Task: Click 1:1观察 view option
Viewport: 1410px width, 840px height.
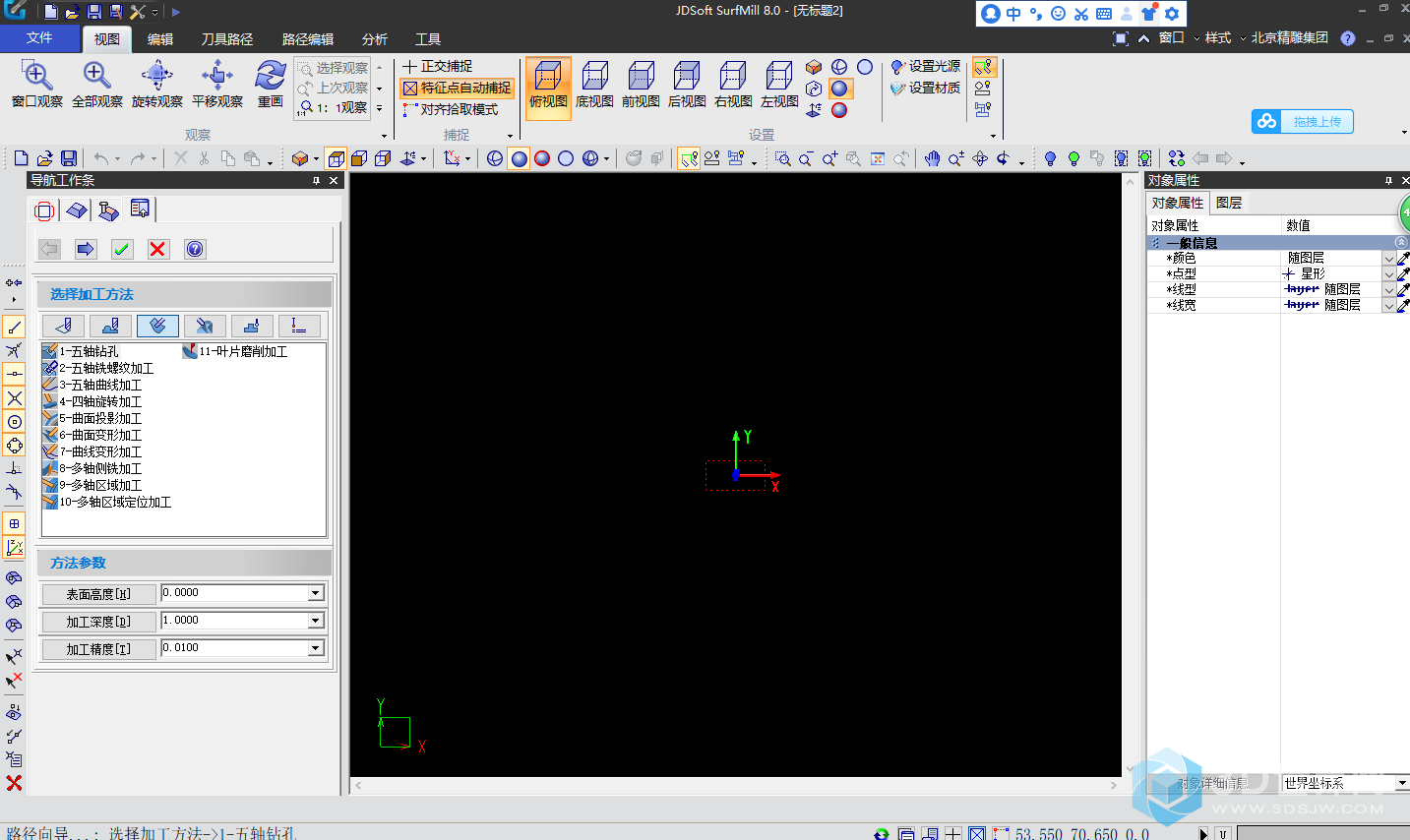Action: tap(335, 108)
